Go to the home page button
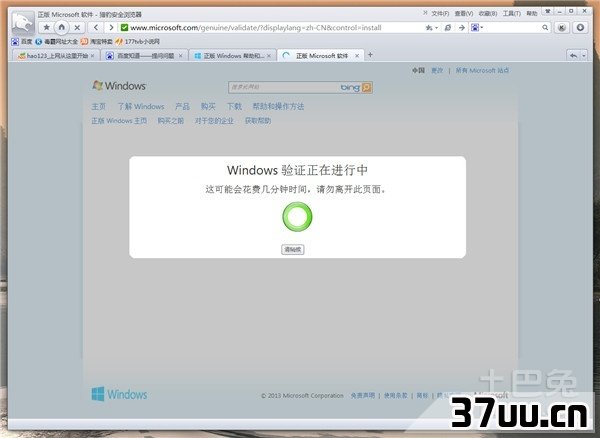 62,28
